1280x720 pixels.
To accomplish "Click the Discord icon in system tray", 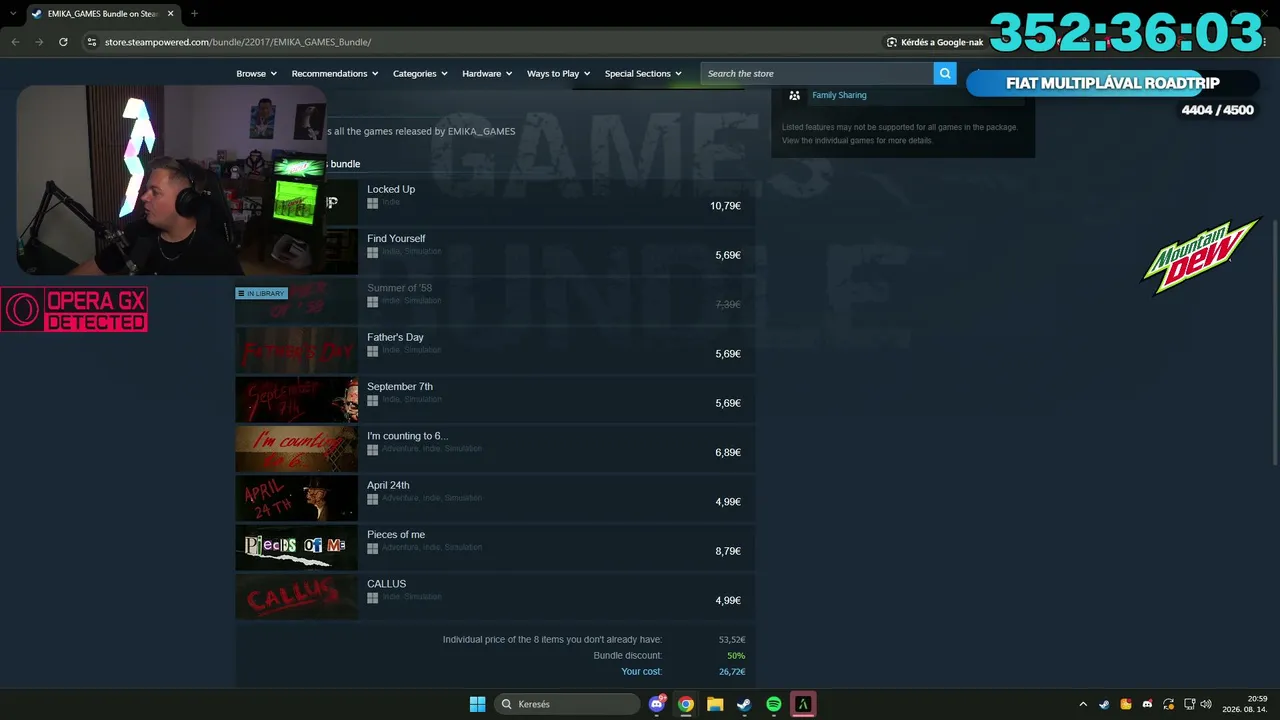I will tap(1147, 704).
